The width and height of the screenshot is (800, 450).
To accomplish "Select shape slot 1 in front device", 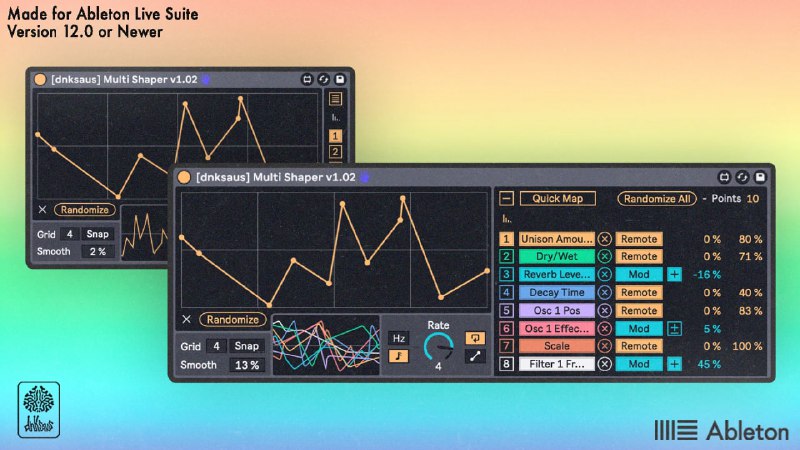I will pos(506,239).
